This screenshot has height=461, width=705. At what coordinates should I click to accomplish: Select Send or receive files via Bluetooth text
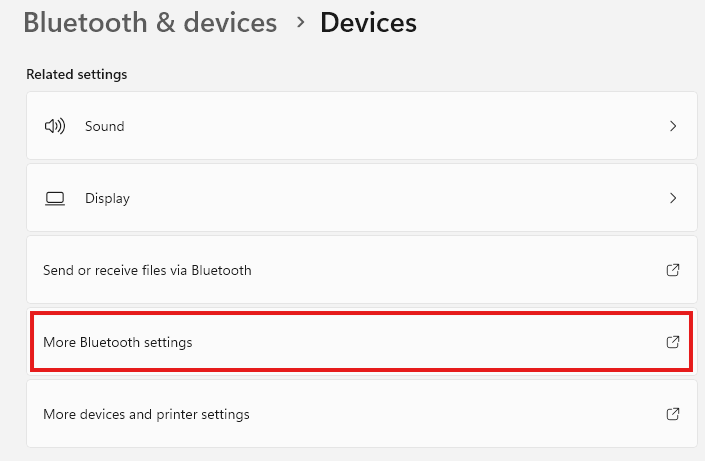tap(147, 270)
